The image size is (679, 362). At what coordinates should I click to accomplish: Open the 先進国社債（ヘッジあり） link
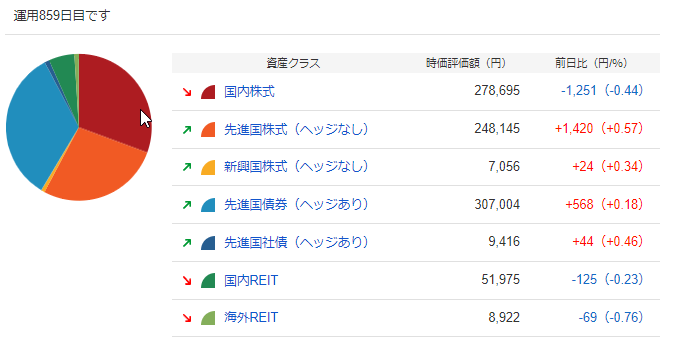(296, 242)
